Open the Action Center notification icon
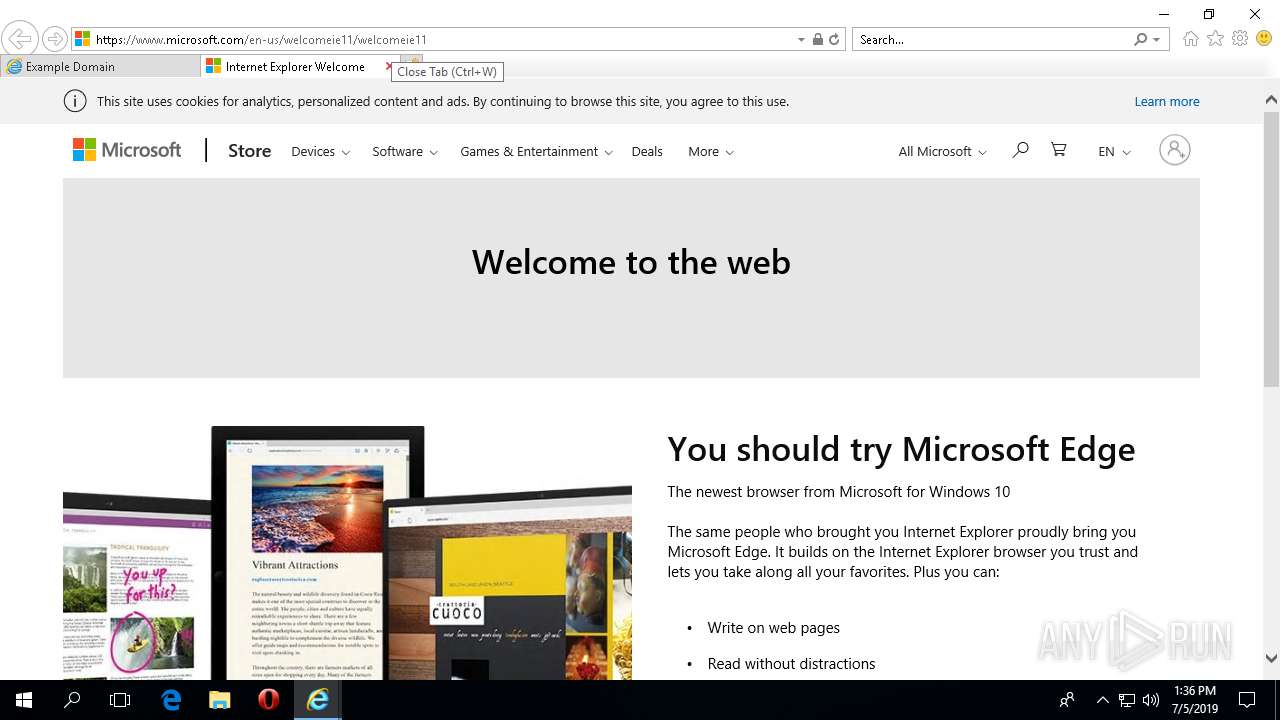The height and width of the screenshot is (720, 1280). pyautogui.click(x=1247, y=700)
